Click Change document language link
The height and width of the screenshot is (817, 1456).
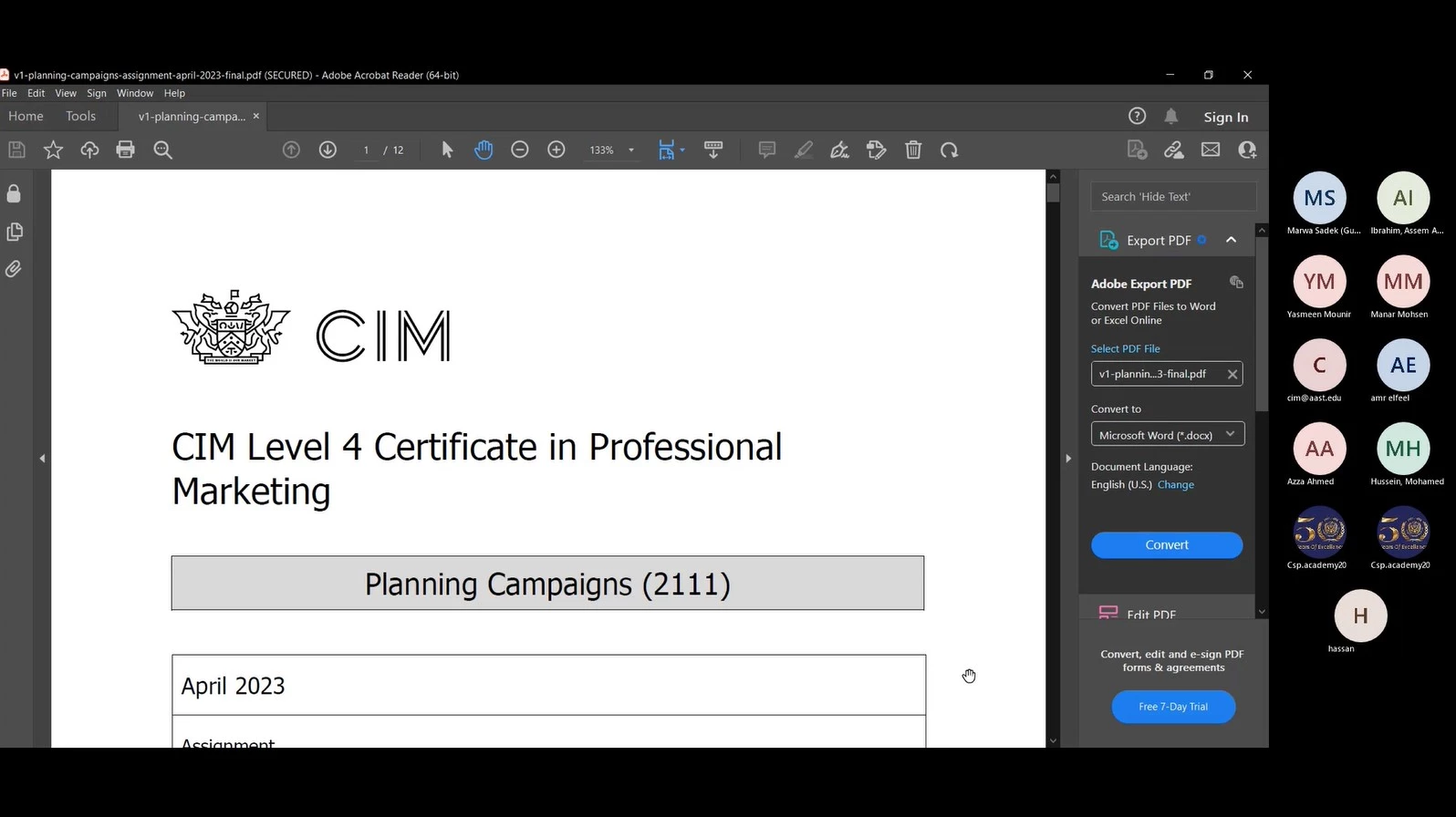point(1176,485)
